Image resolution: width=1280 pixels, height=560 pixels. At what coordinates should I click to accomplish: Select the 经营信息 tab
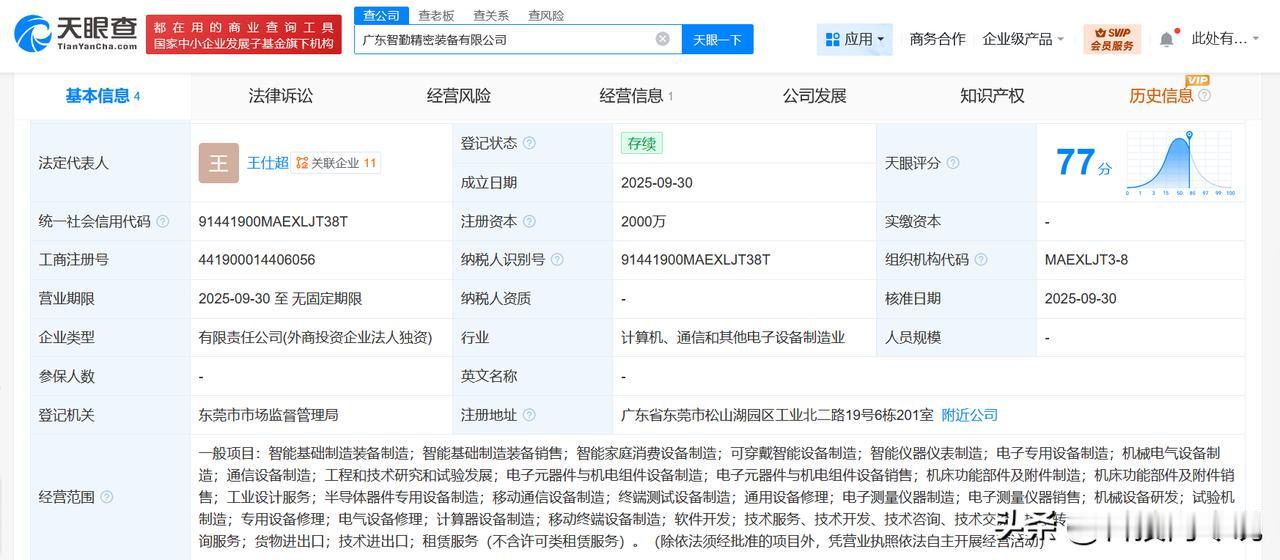click(636, 96)
